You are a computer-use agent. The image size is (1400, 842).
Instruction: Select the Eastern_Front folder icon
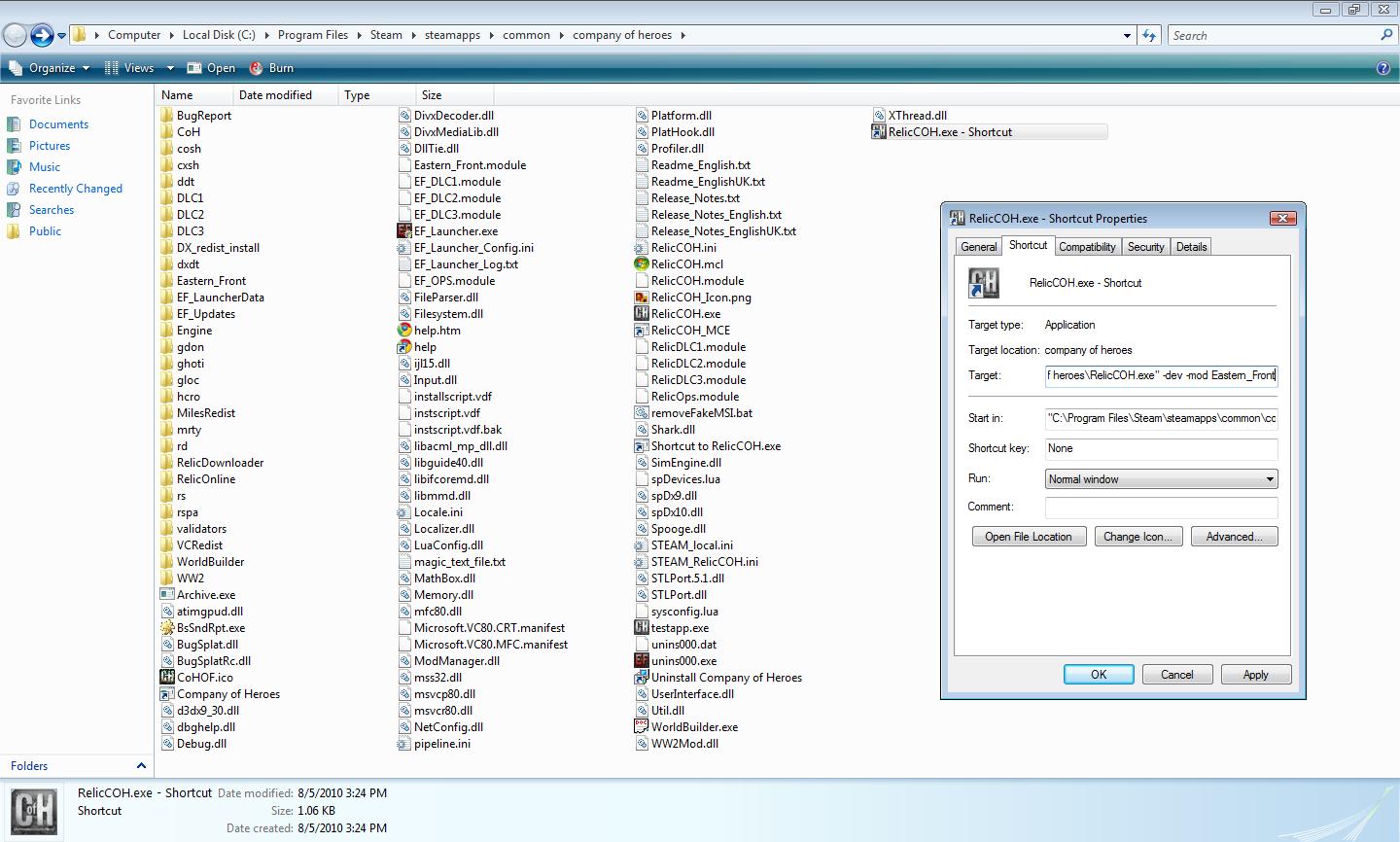coord(167,281)
